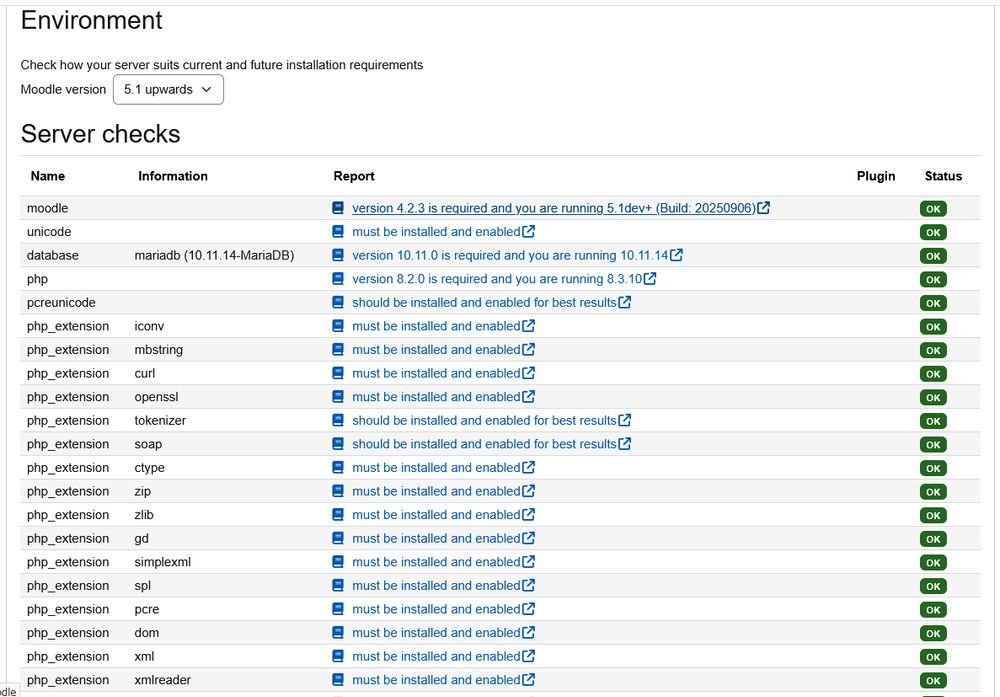Click the external link icon in the tokenizer row
This screenshot has height=697, width=1000.
coord(625,420)
